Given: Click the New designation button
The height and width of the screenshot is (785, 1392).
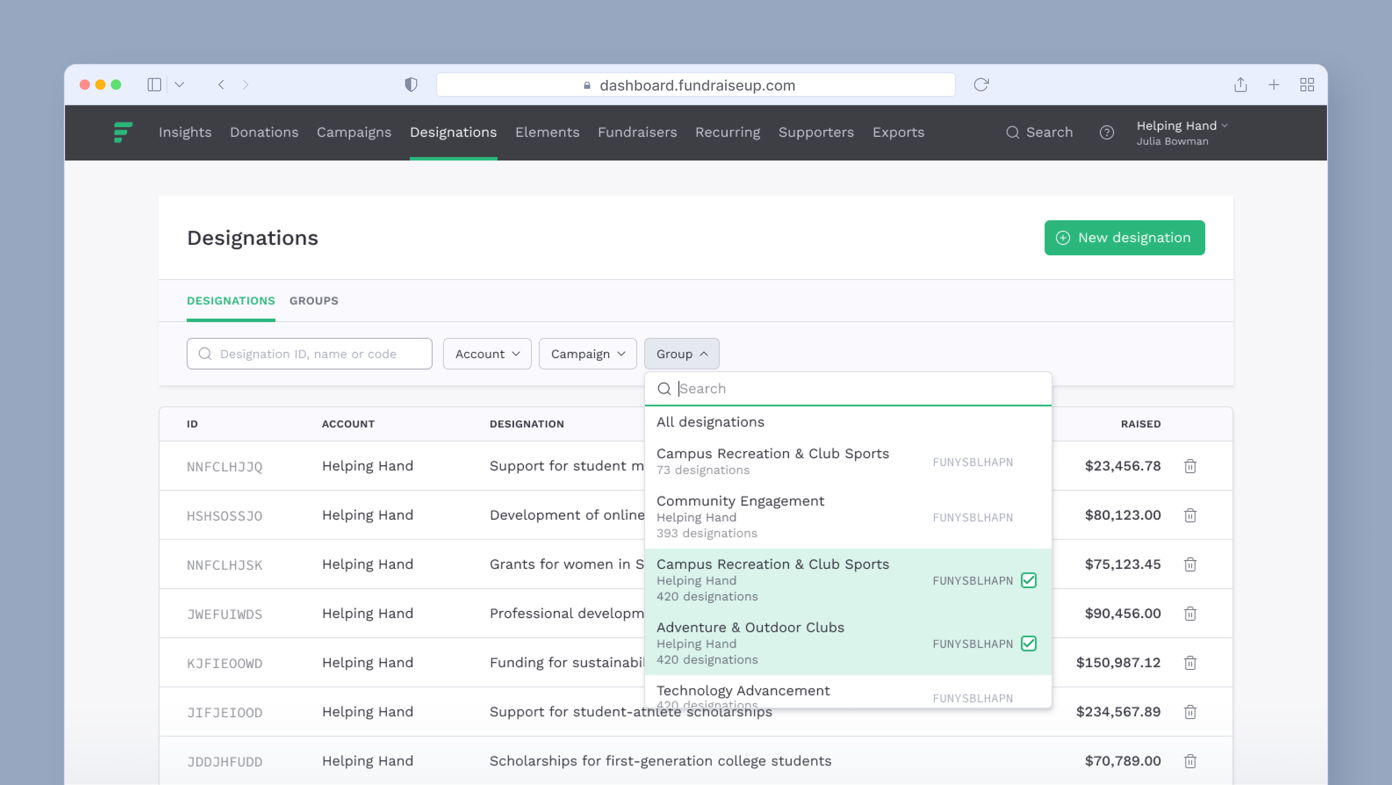Looking at the screenshot, I should pyautogui.click(x=1124, y=237).
